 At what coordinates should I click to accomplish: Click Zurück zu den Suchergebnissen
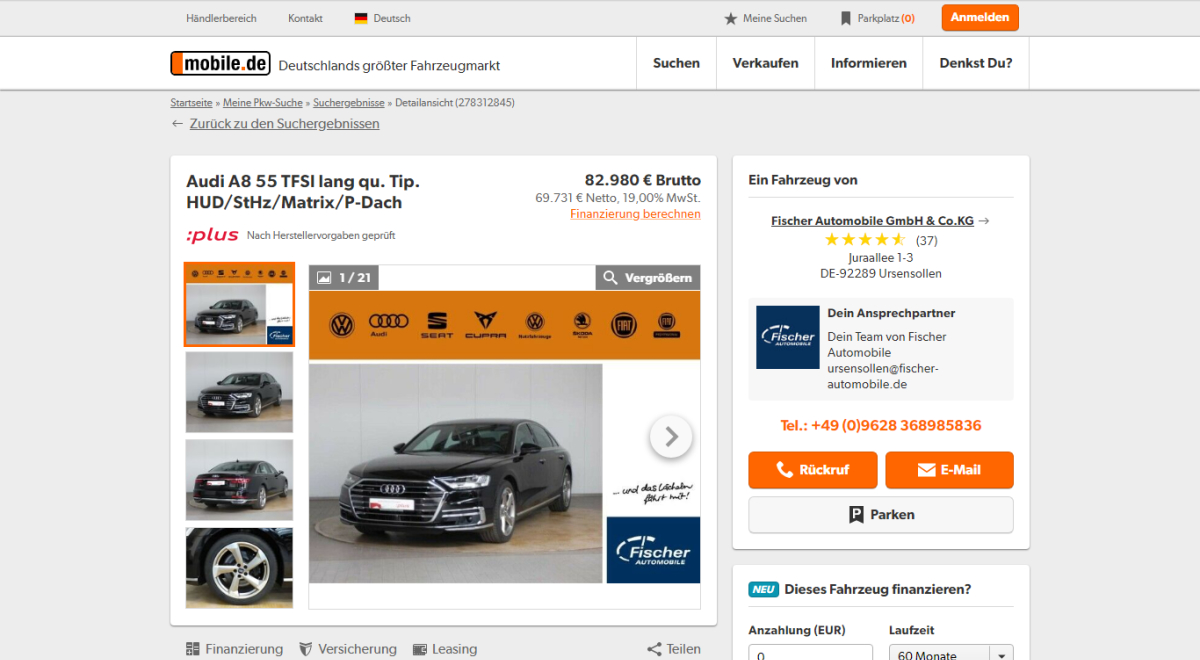coord(284,124)
